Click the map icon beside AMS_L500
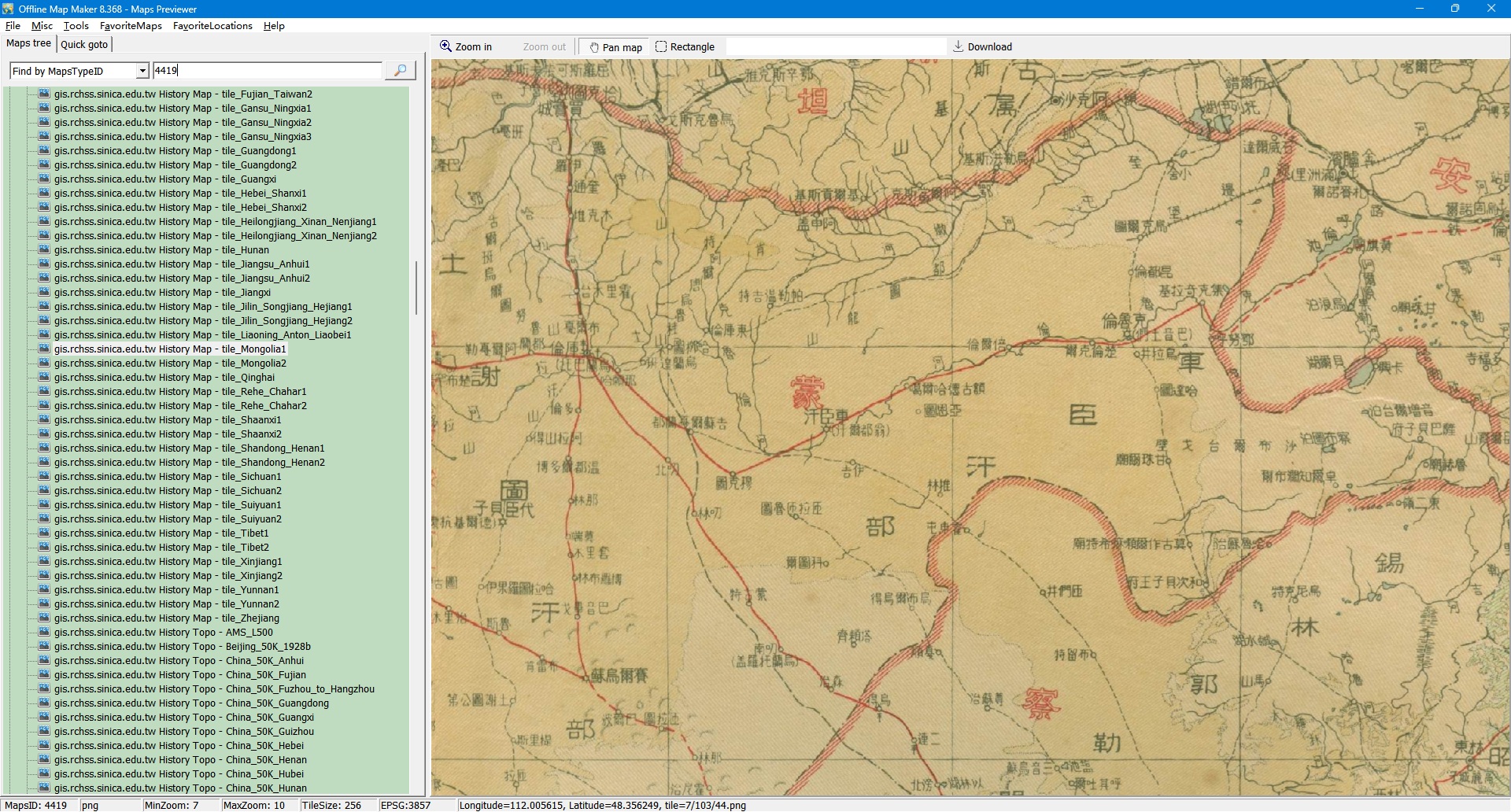This screenshot has height=812, width=1511. point(44,633)
